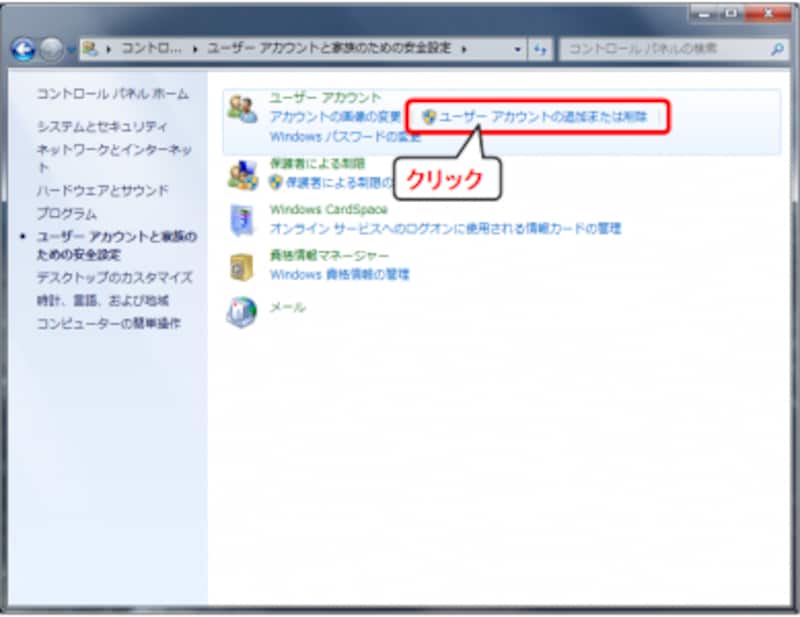Image resolution: width=800 pixels, height=617 pixels.
Task: Open the address bar history dropdown
Action: (x=517, y=50)
